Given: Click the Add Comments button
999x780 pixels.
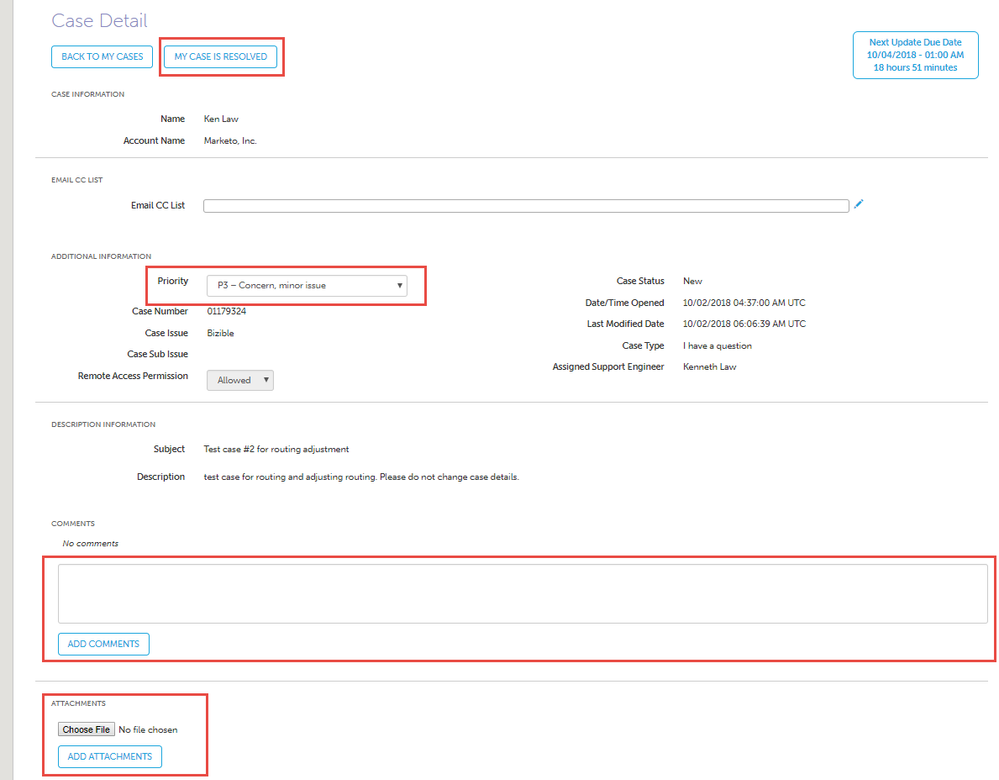Looking at the screenshot, I should click(103, 644).
